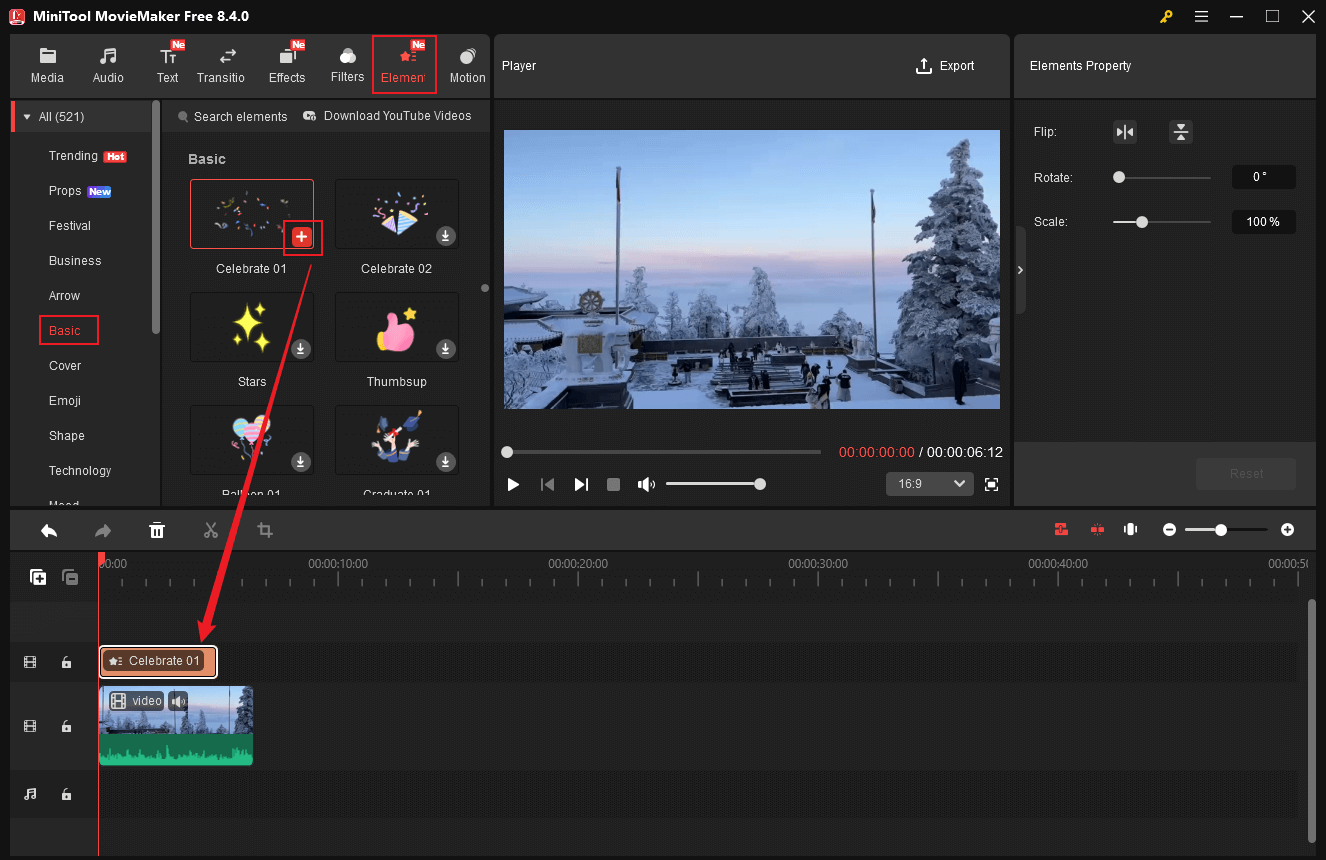Open the 16:9 aspect ratio dropdown
Screen dimensions: 1326x860
coord(929,483)
